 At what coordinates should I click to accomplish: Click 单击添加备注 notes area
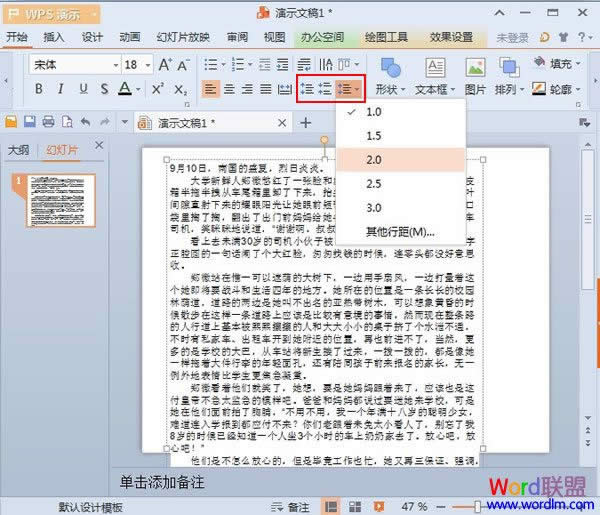pyautogui.click(x=162, y=482)
